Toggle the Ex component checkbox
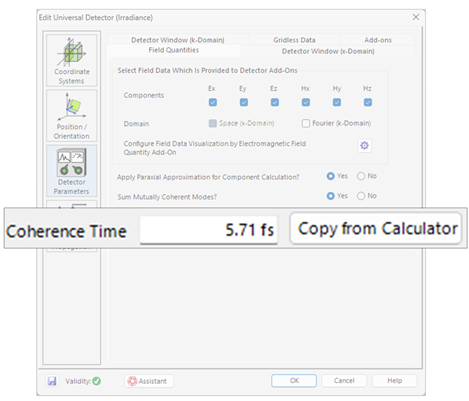469x401 pixels. (213, 102)
